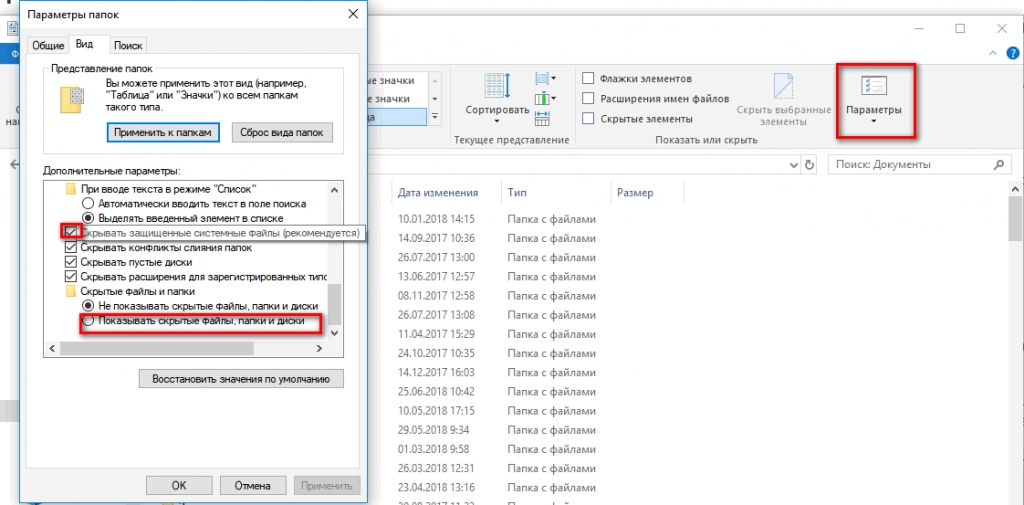Click the Параметры checklist icon in ribbon
The image size is (1024, 505).
(x=874, y=87)
